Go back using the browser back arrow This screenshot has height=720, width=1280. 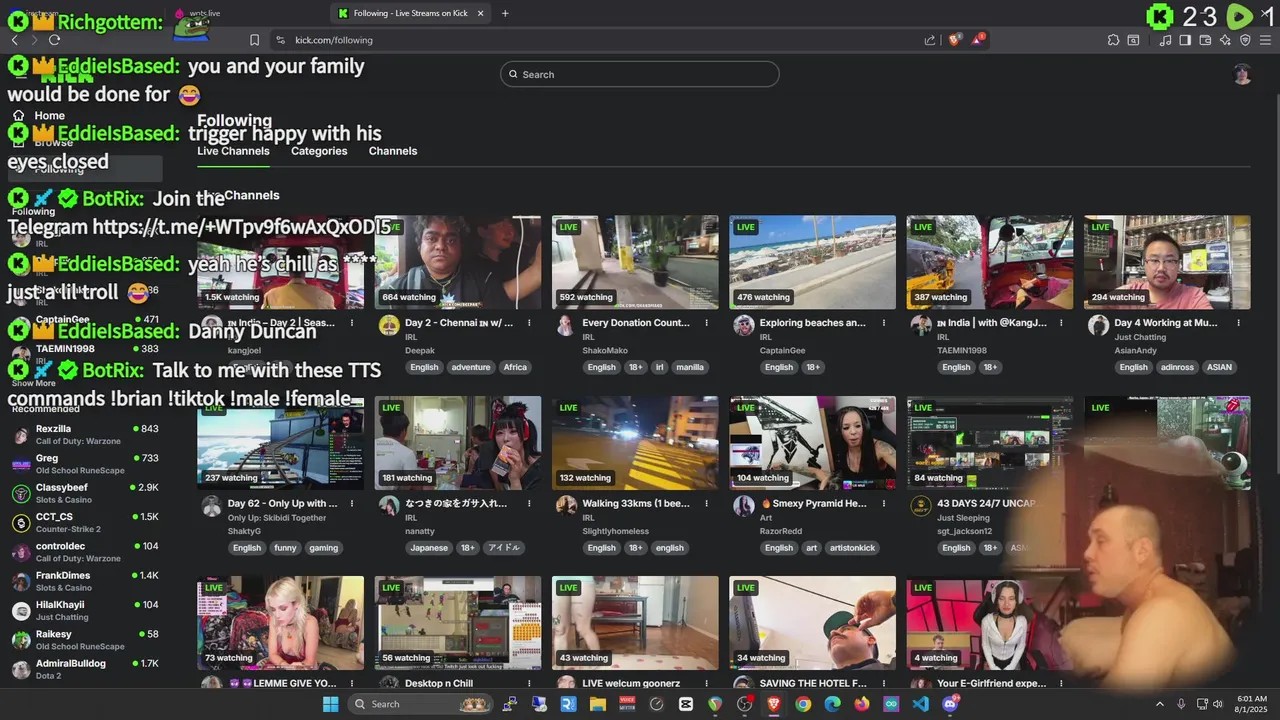click(x=14, y=40)
